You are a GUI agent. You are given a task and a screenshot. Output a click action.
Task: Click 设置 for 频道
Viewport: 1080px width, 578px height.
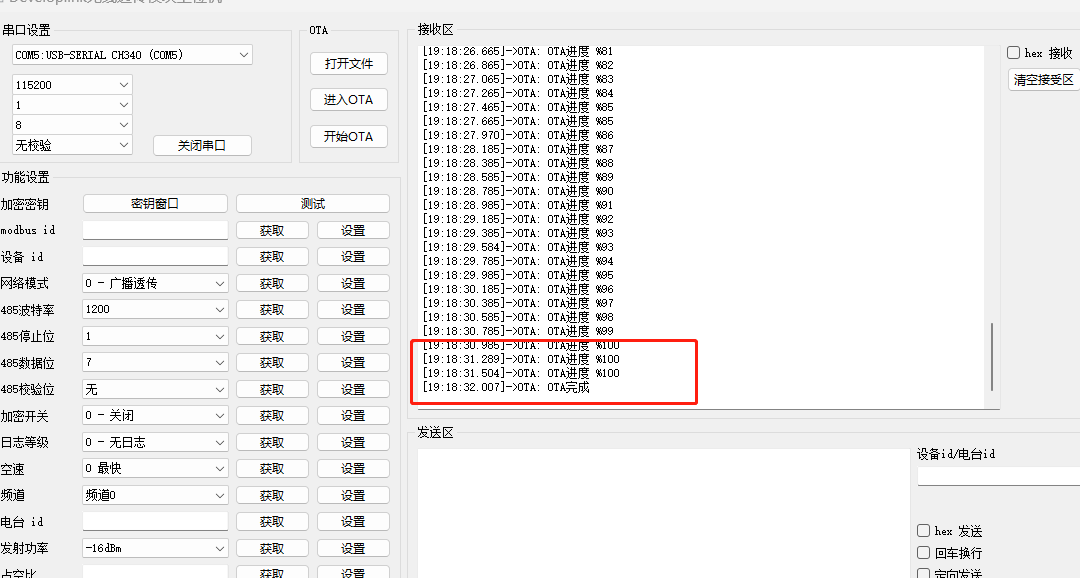coord(353,495)
